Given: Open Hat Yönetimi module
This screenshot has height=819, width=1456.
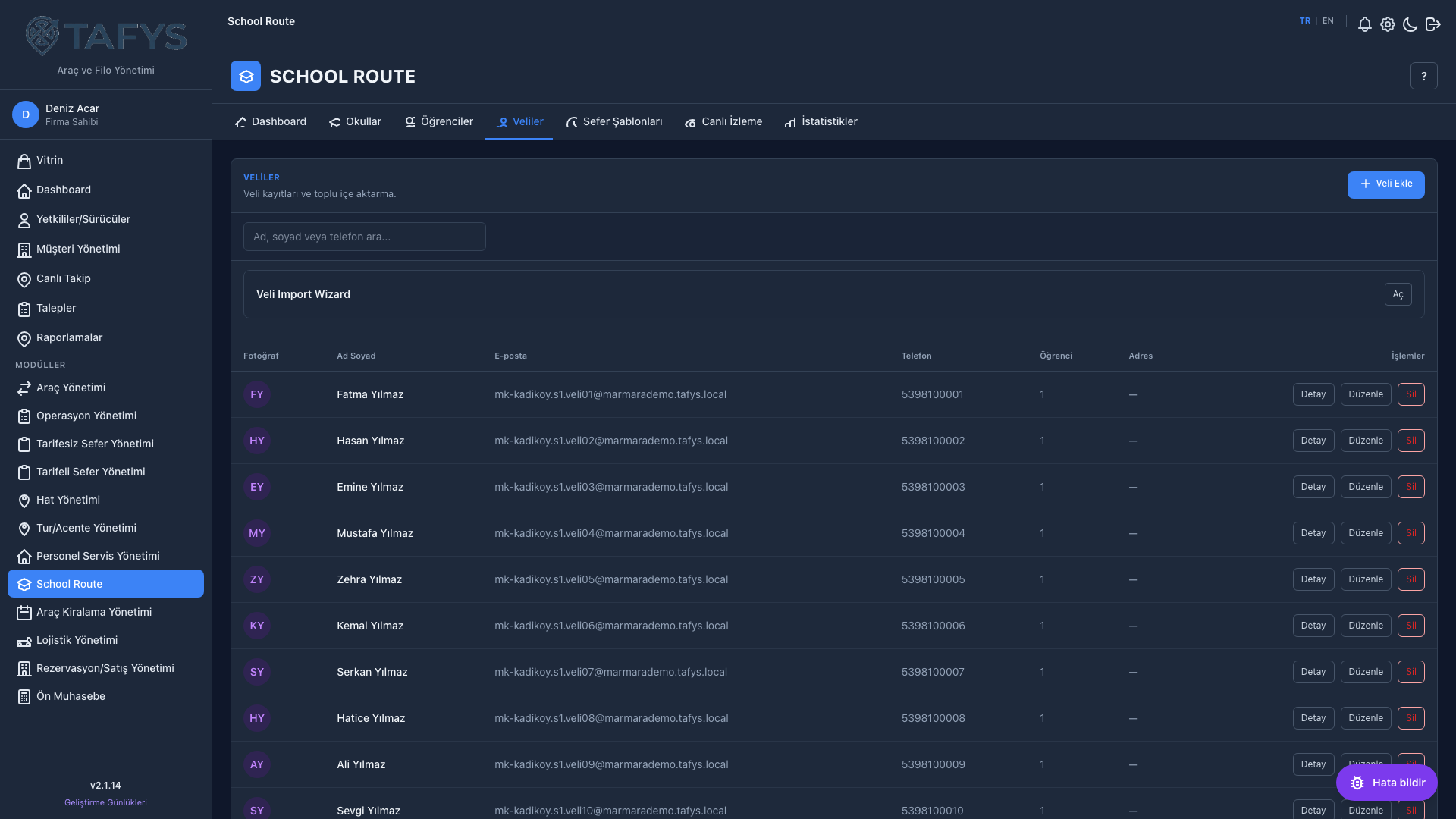Looking at the screenshot, I should [x=105, y=500].
